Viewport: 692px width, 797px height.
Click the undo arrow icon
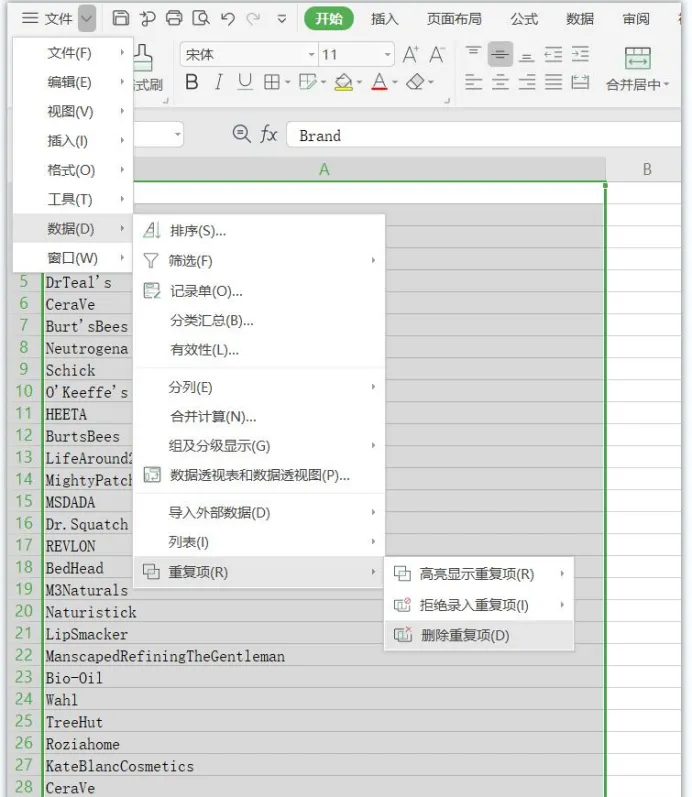[x=228, y=19]
